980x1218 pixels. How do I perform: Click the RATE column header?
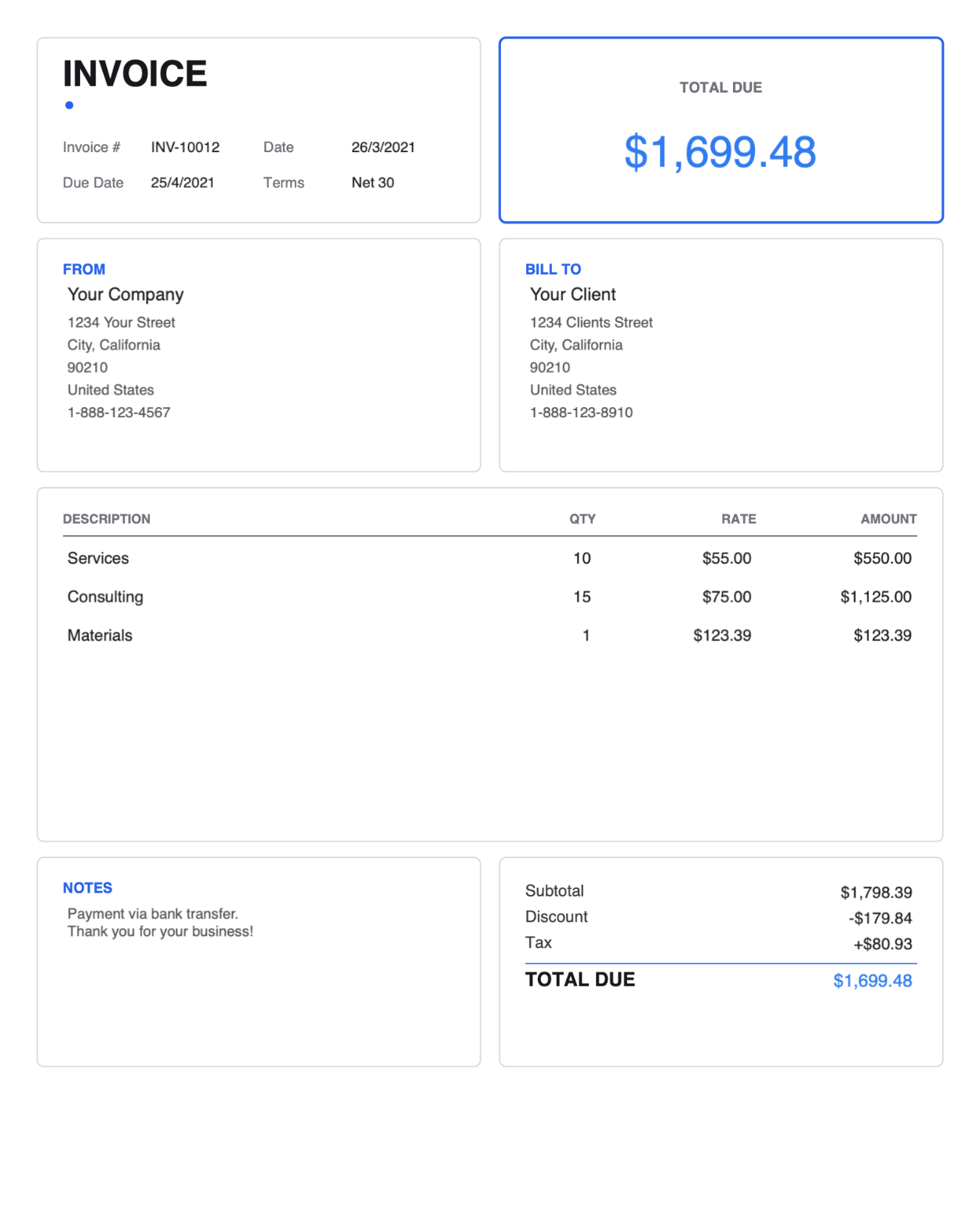(739, 519)
